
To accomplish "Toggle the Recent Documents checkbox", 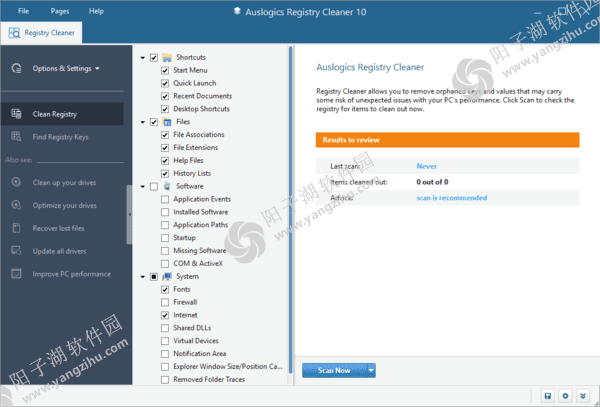I will click(165, 96).
